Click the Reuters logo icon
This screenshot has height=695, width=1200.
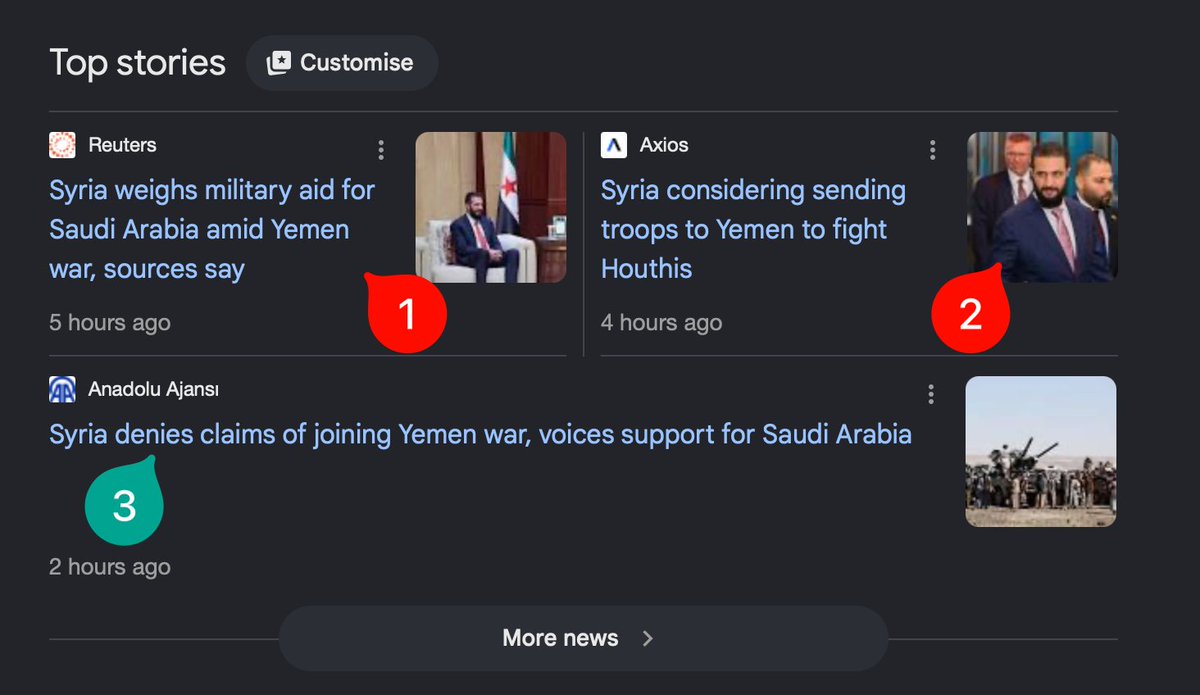pyautogui.click(x=62, y=145)
